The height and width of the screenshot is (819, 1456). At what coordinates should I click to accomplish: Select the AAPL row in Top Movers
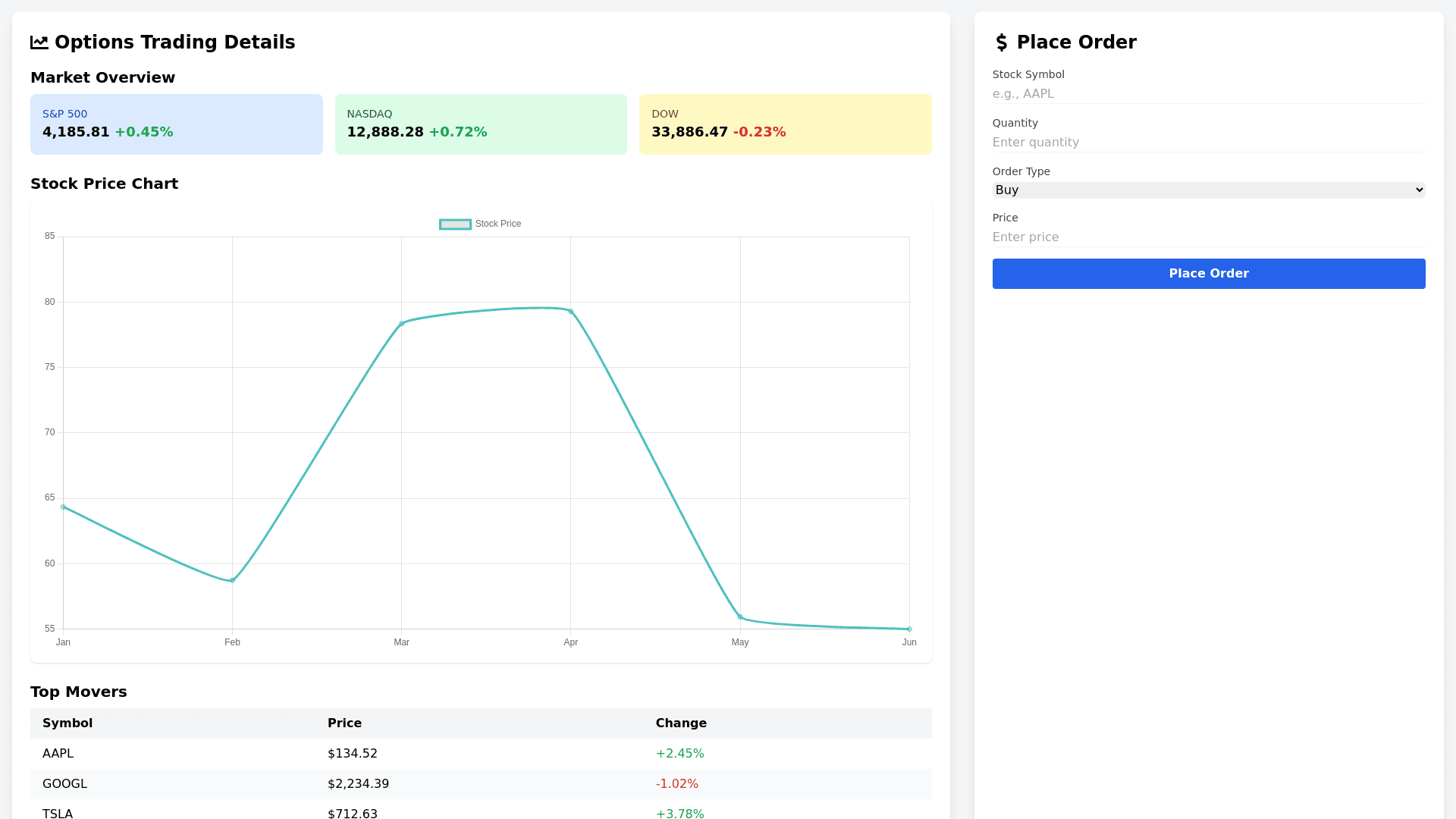coord(481,754)
